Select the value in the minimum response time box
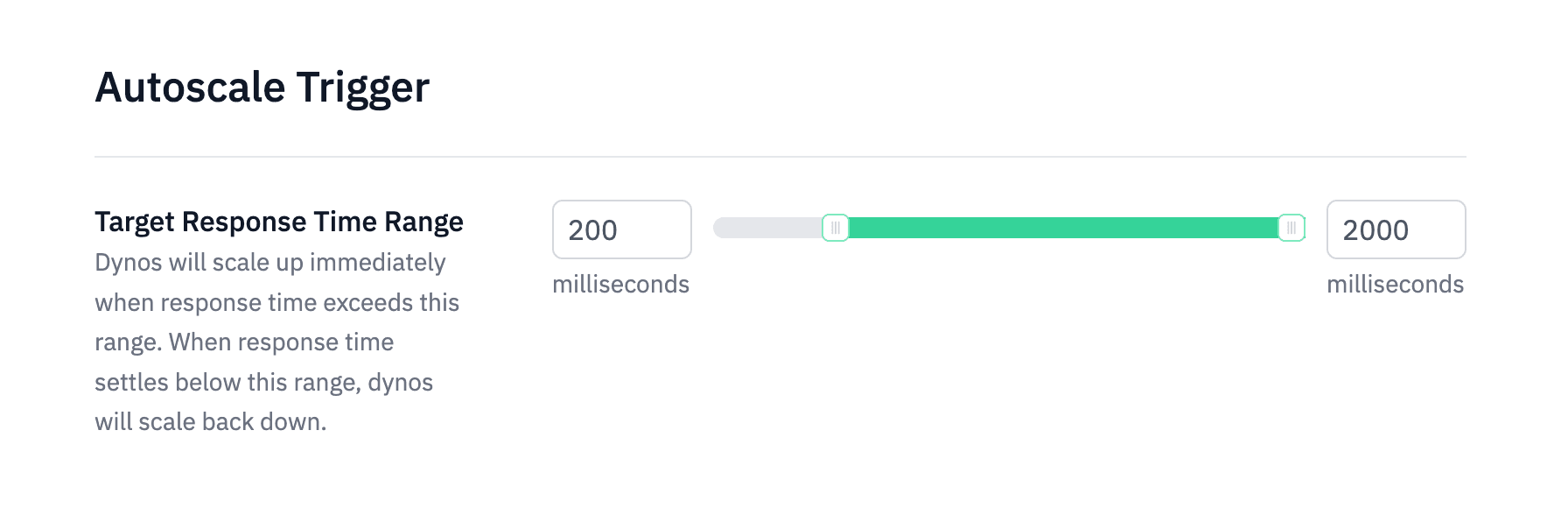The height and width of the screenshot is (508, 1568). point(593,229)
